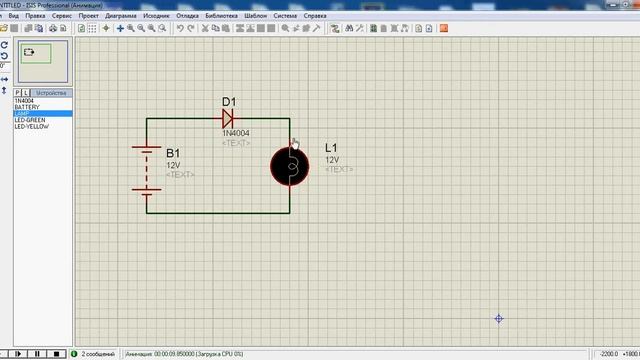Screen dimensions: 640x360
Task: Click the P pick devices button
Action: (18, 93)
